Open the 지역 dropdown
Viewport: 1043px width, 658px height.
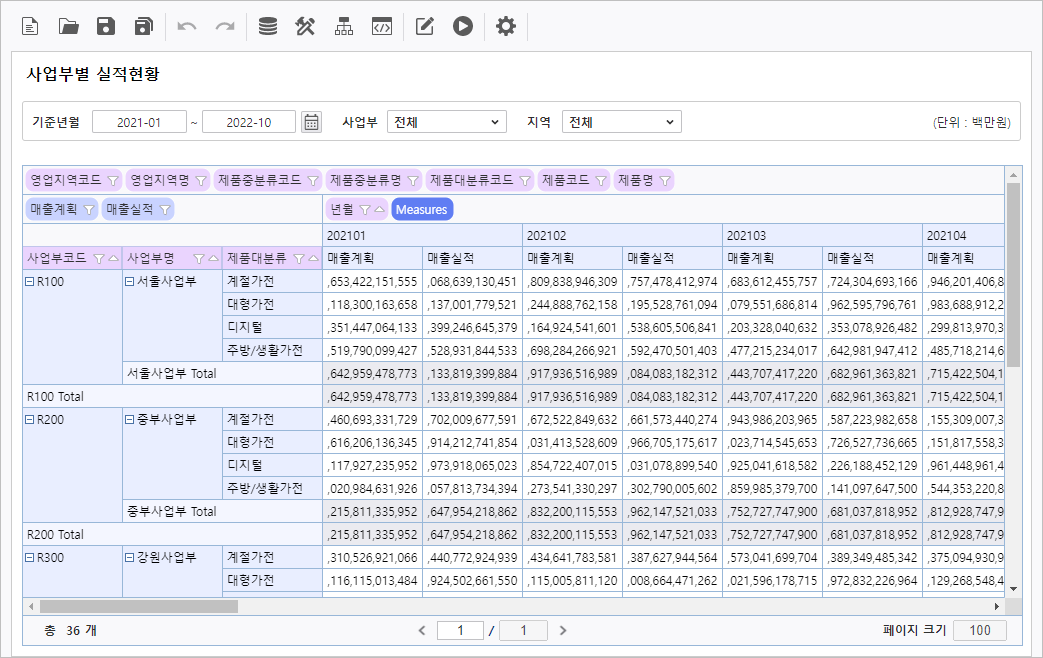(621, 122)
